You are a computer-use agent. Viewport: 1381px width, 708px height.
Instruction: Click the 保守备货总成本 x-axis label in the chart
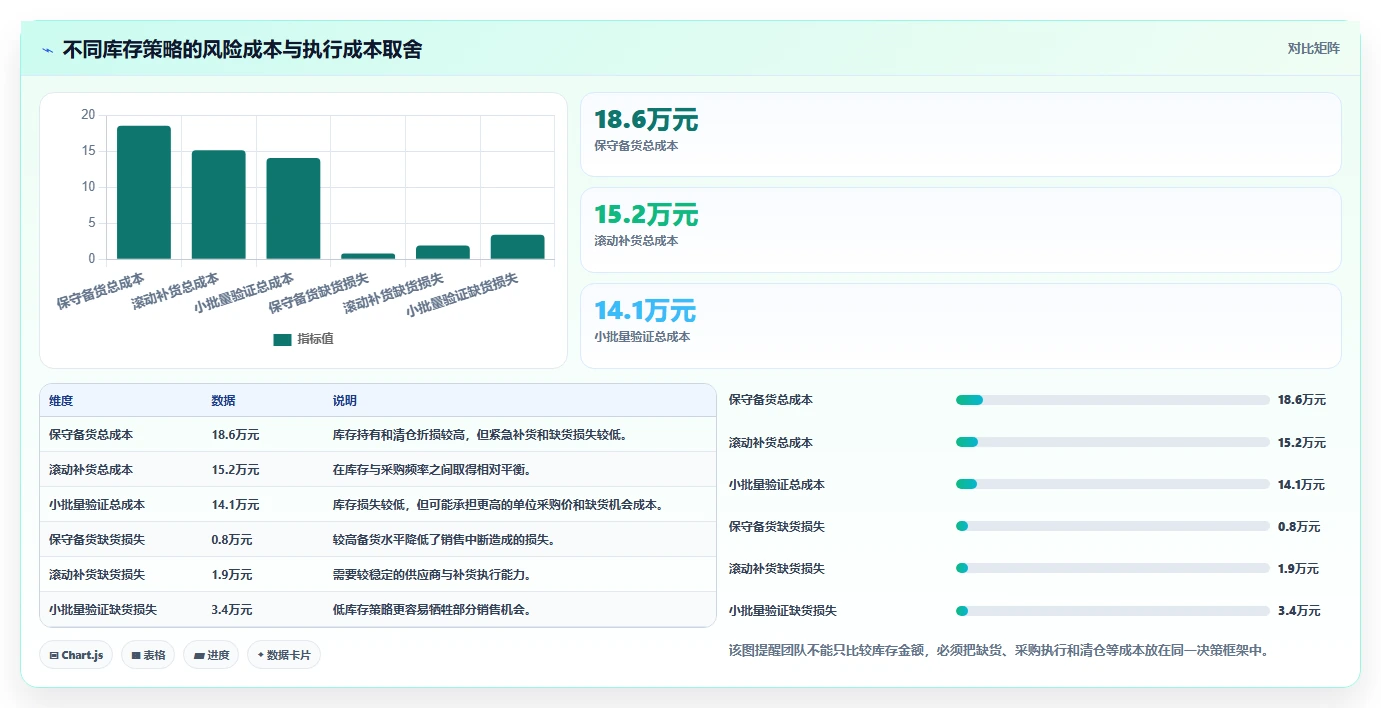(101, 290)
